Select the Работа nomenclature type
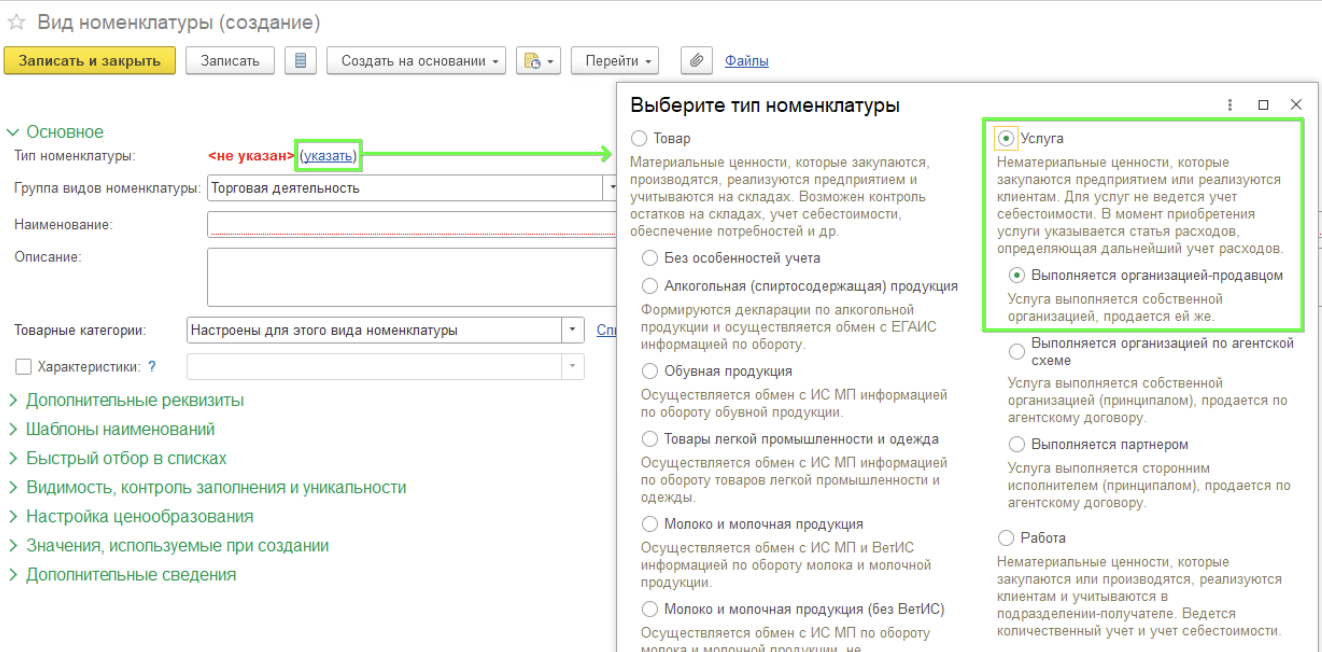This screenshot has height=652, width=1322. [x=1005, y=538]
